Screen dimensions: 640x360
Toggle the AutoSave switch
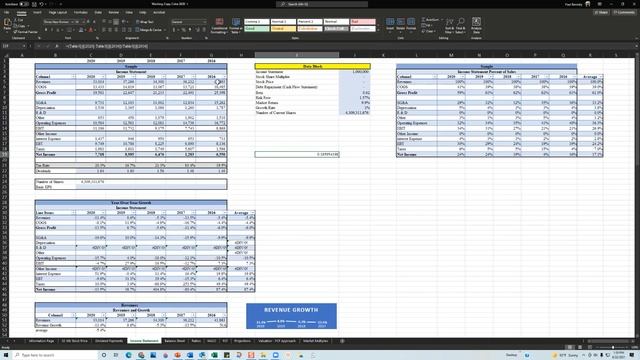[24, 4]
